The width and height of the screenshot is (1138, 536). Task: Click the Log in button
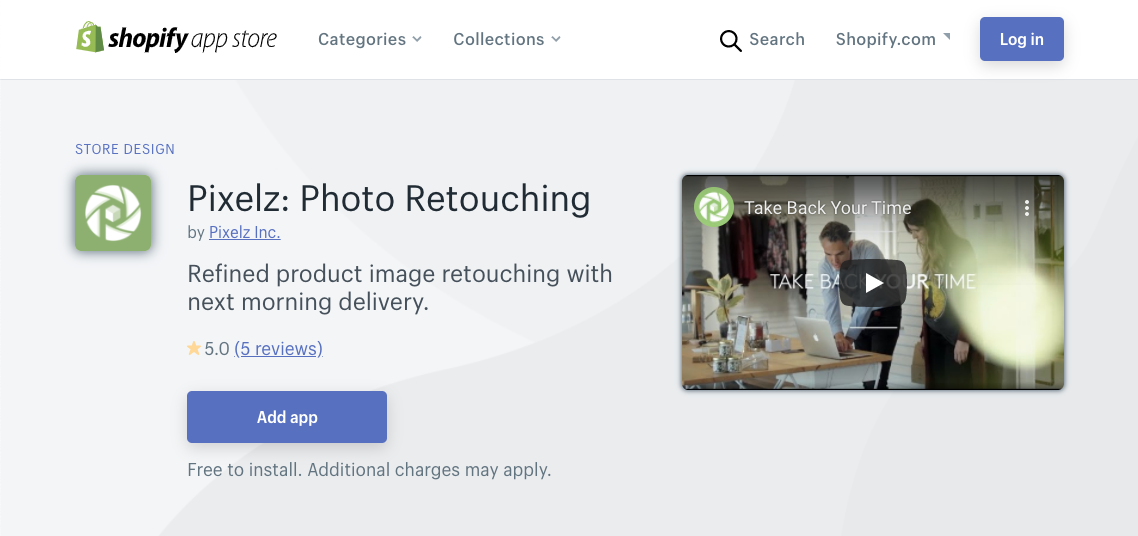click(1021, 39)
